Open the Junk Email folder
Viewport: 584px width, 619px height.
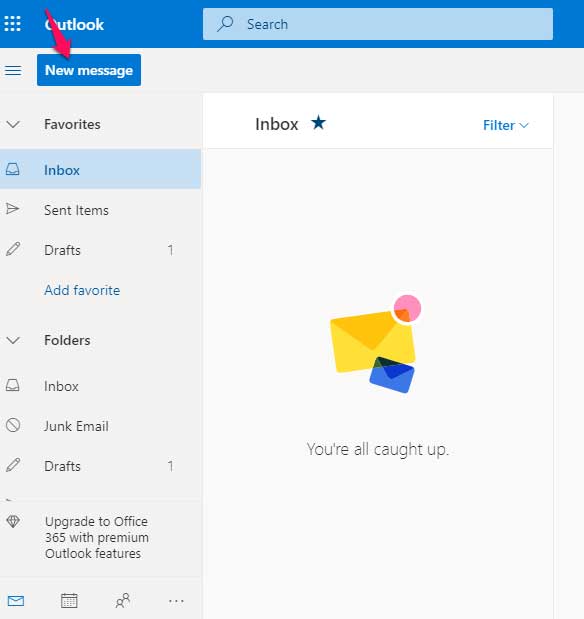tap(100, 426)
